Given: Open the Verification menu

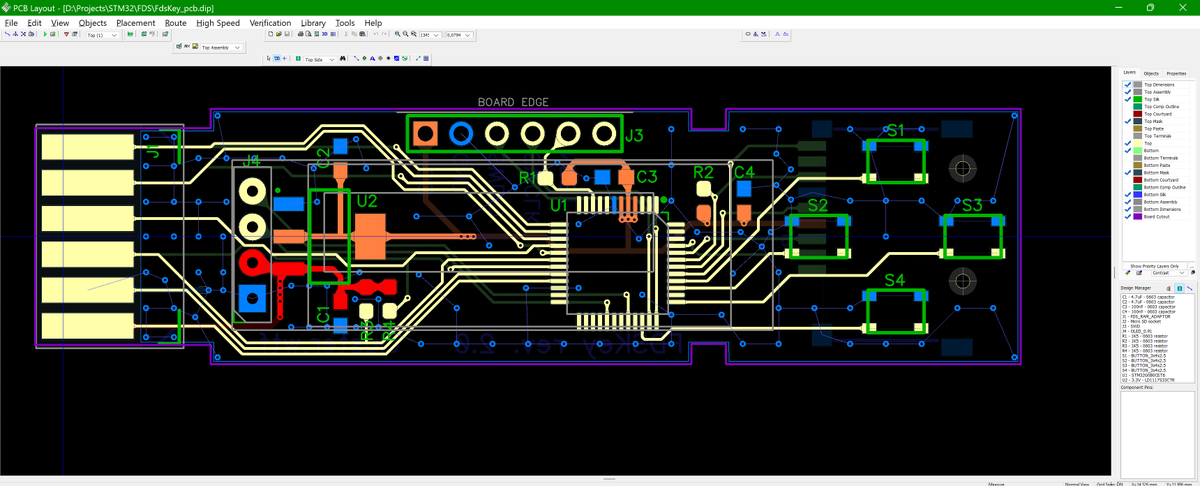Looking at the screenshot, I should (x=270, y=22).
